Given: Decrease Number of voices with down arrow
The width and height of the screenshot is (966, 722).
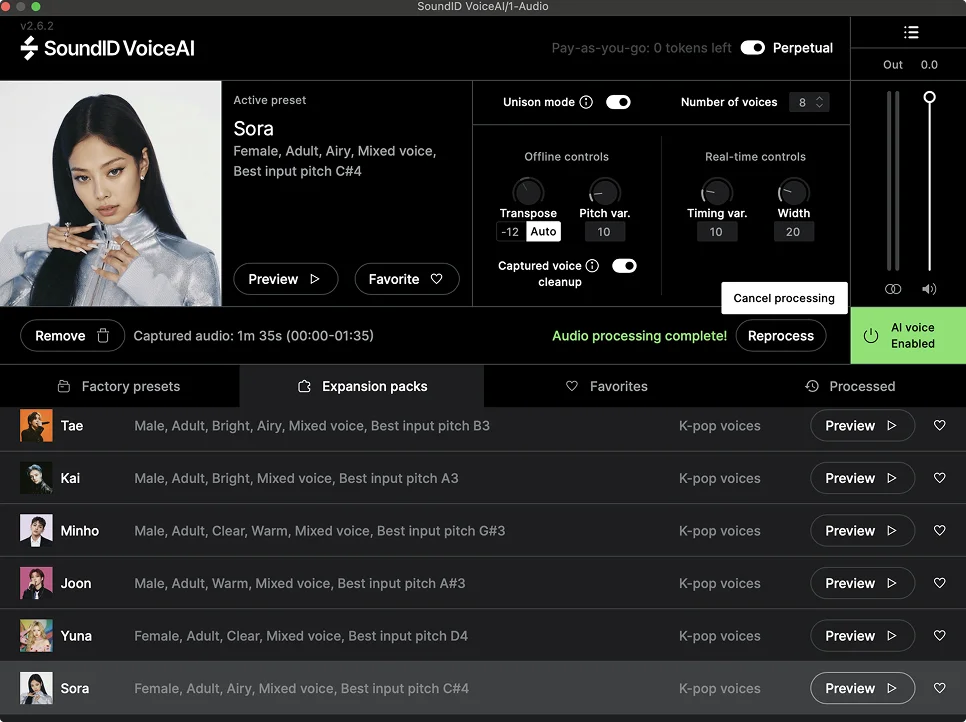Looking at the screenshot, I should point(819,107).
